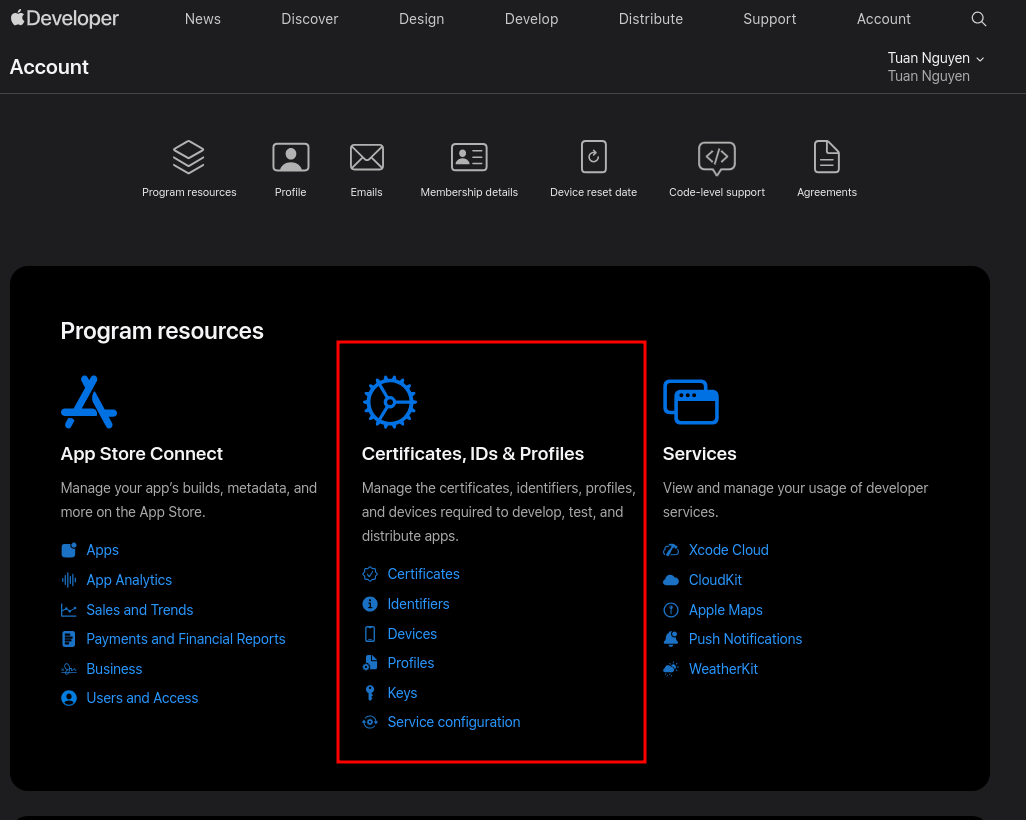Click the App Store Connect logo icon
This screenshot has height=820, width=1026.
89,401
